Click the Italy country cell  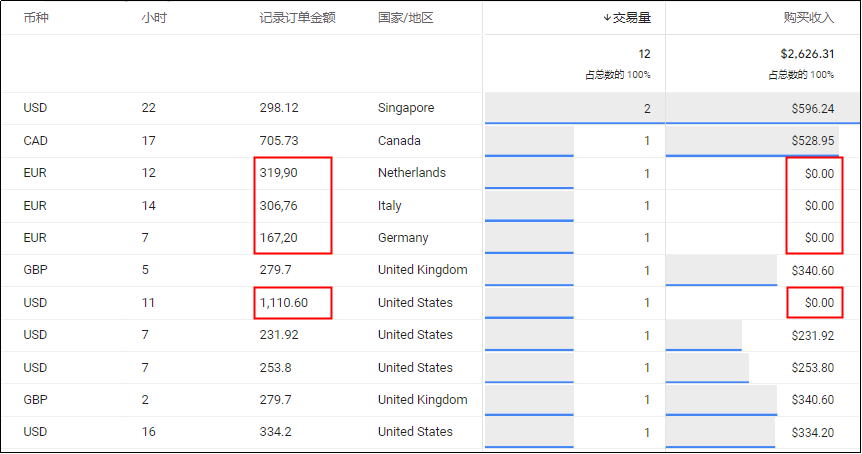[390, 206]
